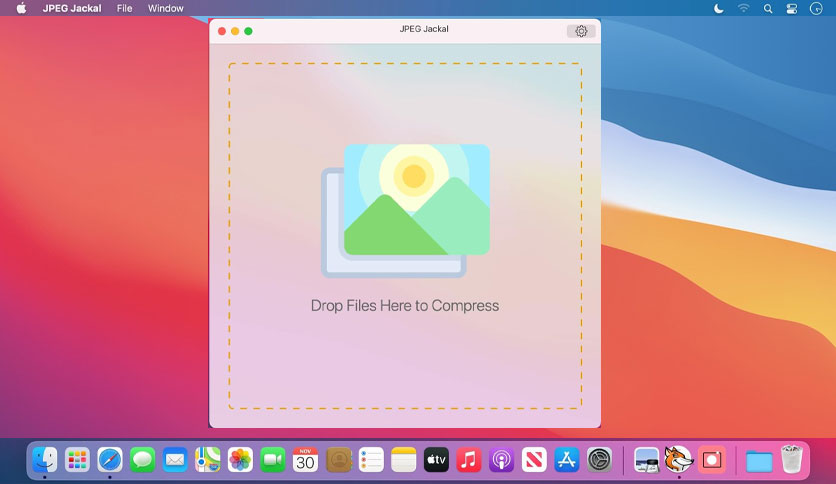This screenshot has width=836, height=484.
Task: Open System Preferences from the Dock
Action: (x=599, y=459)
